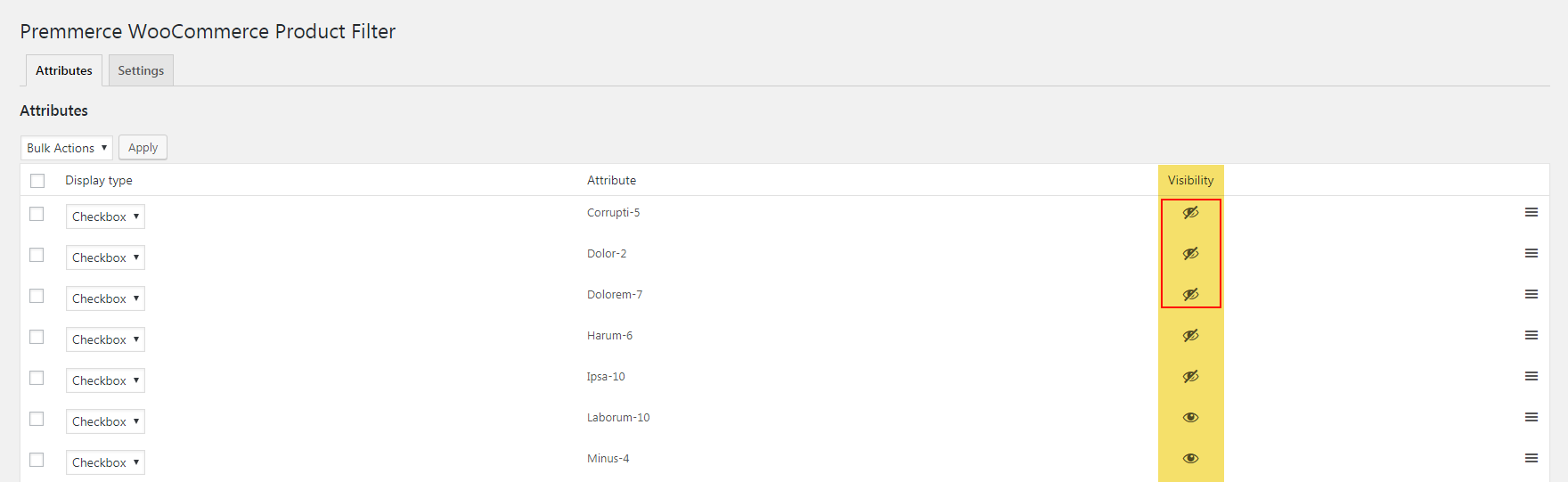Grab the reorder handle for Corrupti-5
Image resolution: width=1568 pixels, height=482 pixels.
tap(1531, 212)
